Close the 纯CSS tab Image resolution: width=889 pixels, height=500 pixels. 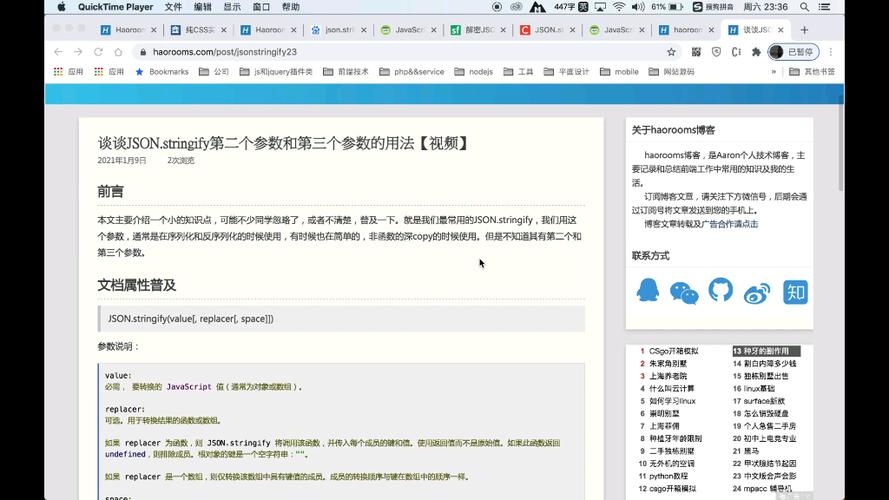(223, 30)
